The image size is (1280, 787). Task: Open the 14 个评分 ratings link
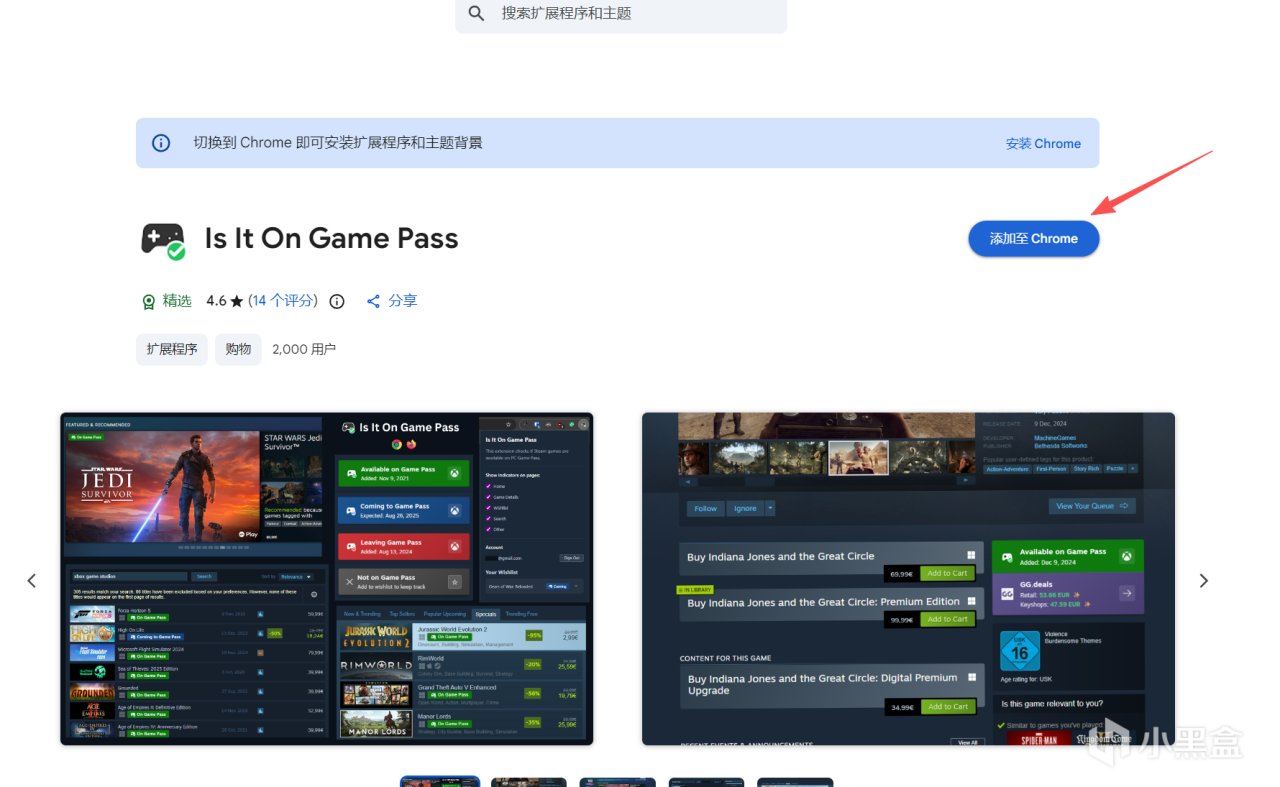pos(285,300)
